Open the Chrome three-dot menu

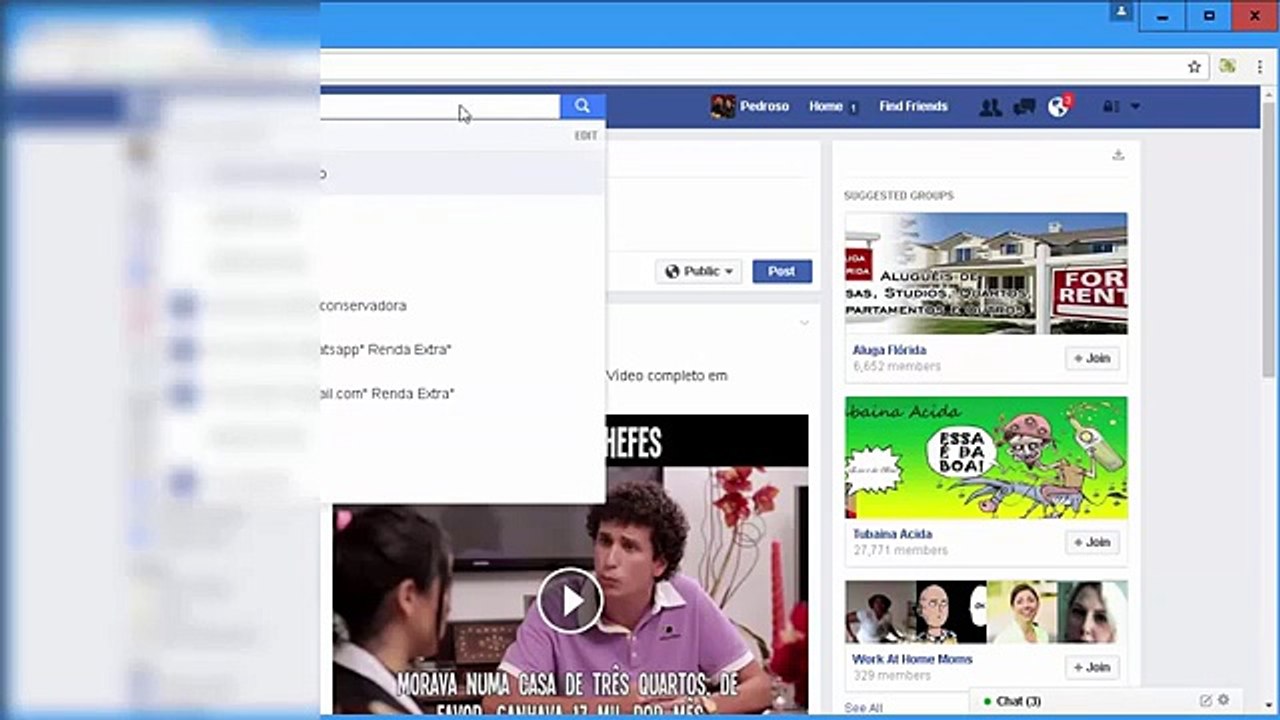pos(1261,67)
